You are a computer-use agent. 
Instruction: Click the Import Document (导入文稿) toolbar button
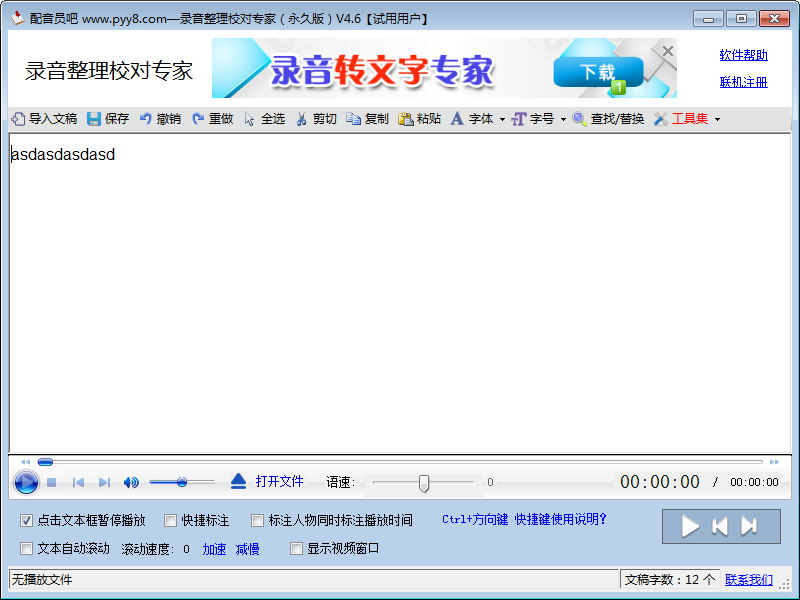click(44, 119)
